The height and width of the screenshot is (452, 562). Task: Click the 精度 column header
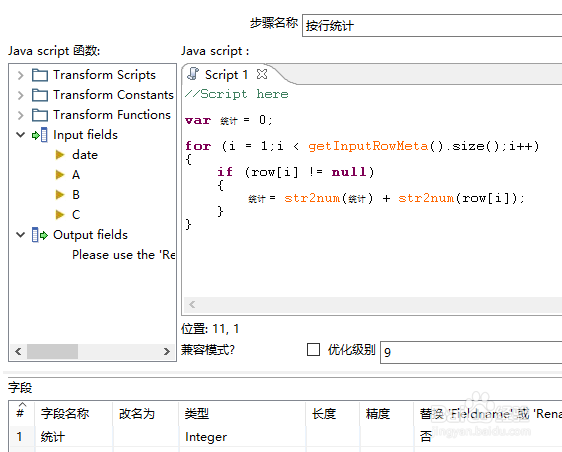[x=378, y=414]
